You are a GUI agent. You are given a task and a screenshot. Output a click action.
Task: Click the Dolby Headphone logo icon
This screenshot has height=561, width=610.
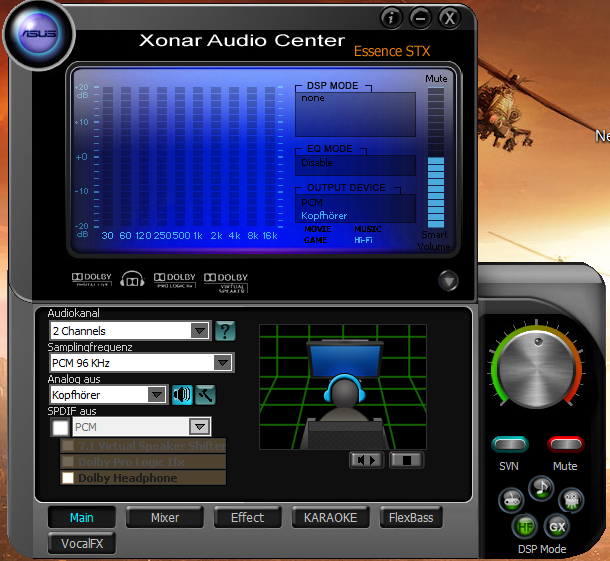132,280
